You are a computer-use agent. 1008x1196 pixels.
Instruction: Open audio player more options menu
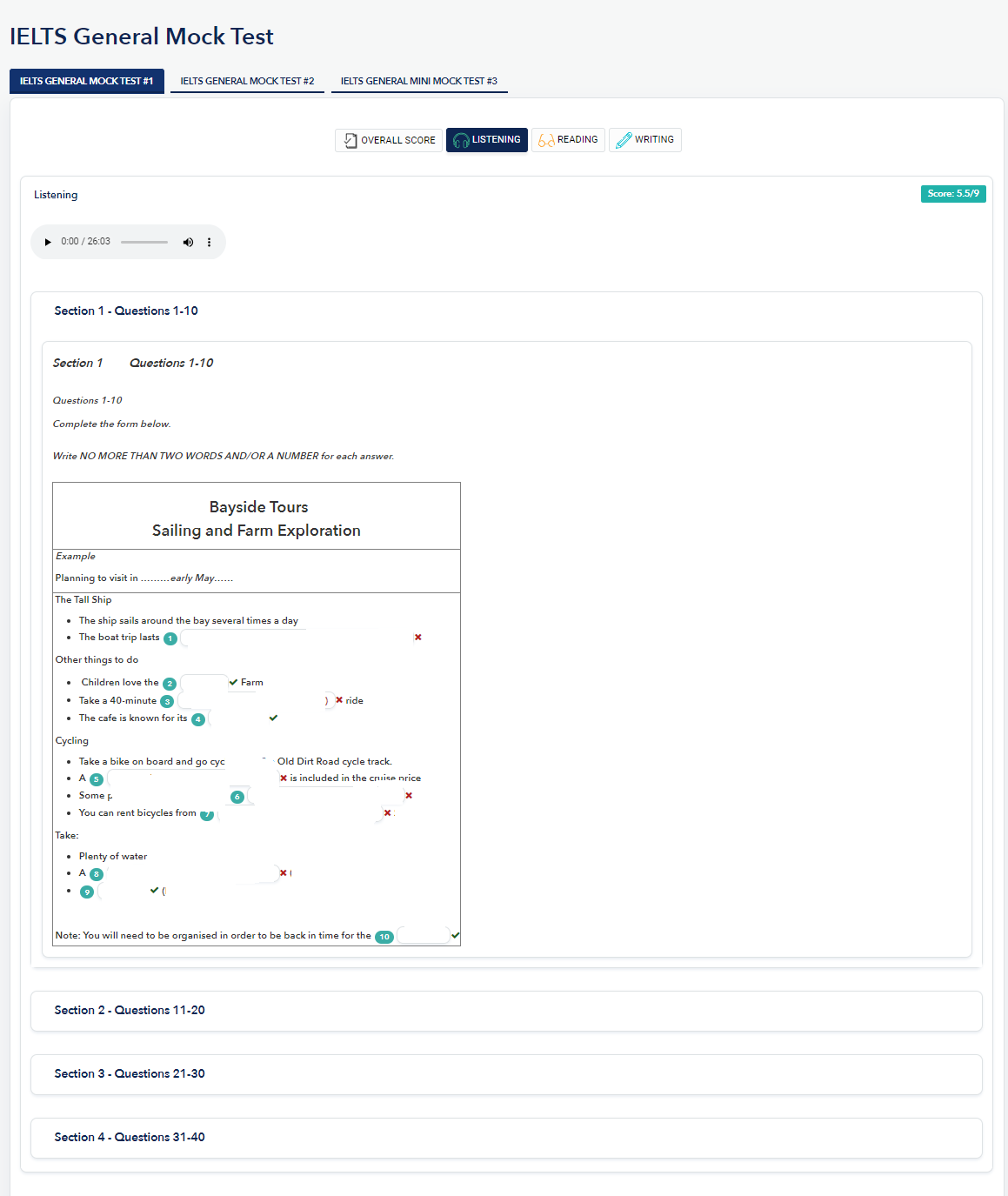point(209,242)
